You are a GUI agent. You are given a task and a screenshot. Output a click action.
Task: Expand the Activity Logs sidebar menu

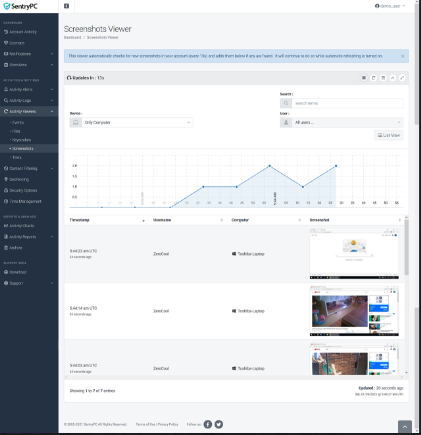(29, 100)
